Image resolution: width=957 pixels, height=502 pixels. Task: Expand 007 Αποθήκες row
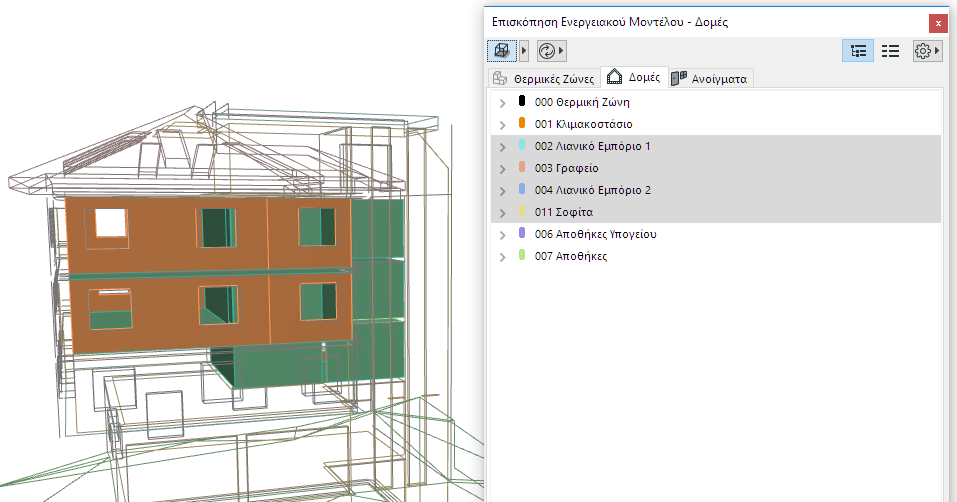(502, 257)
